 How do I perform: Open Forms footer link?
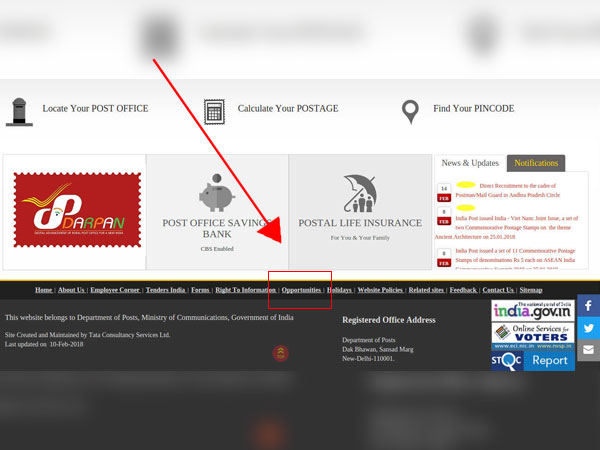(x=201, y=290)
